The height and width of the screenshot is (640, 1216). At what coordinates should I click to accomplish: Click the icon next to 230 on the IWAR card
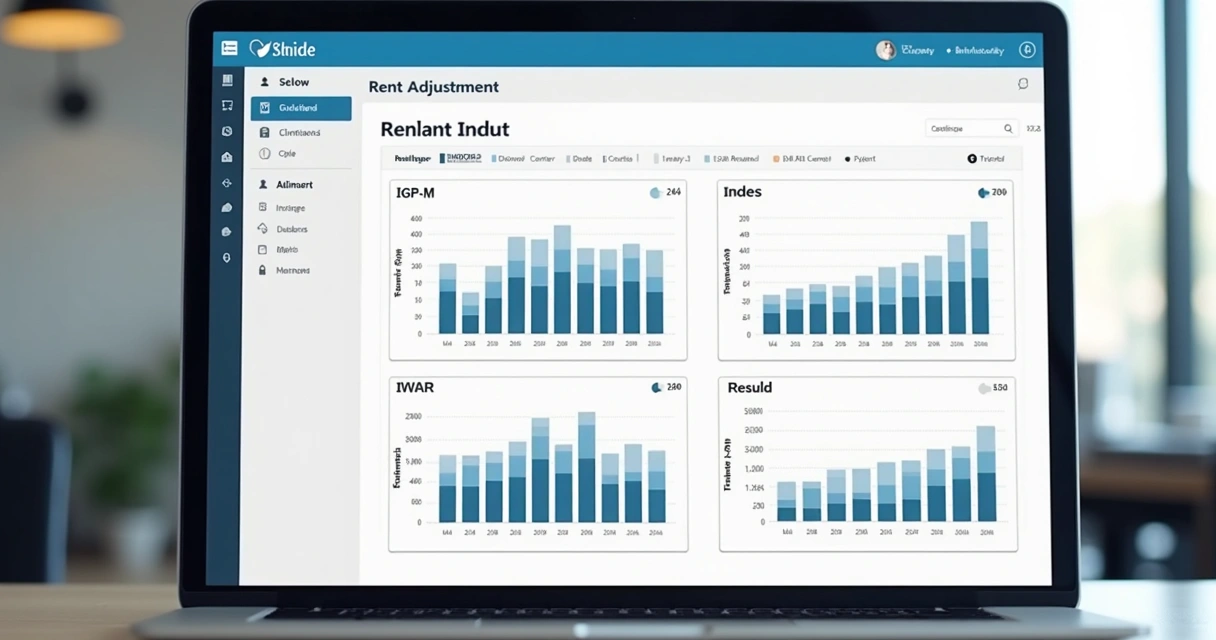pos(656,387)
